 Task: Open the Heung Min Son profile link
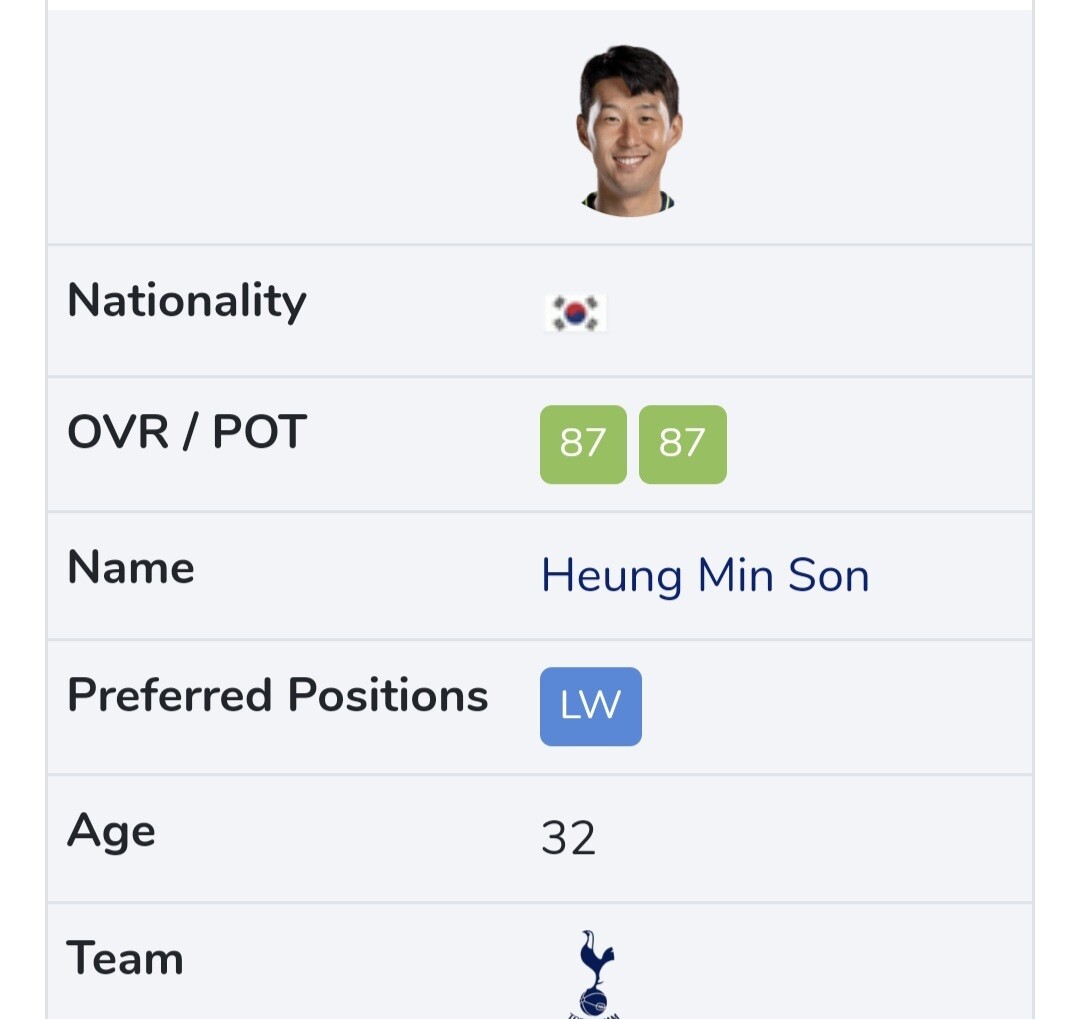point(705,575)
